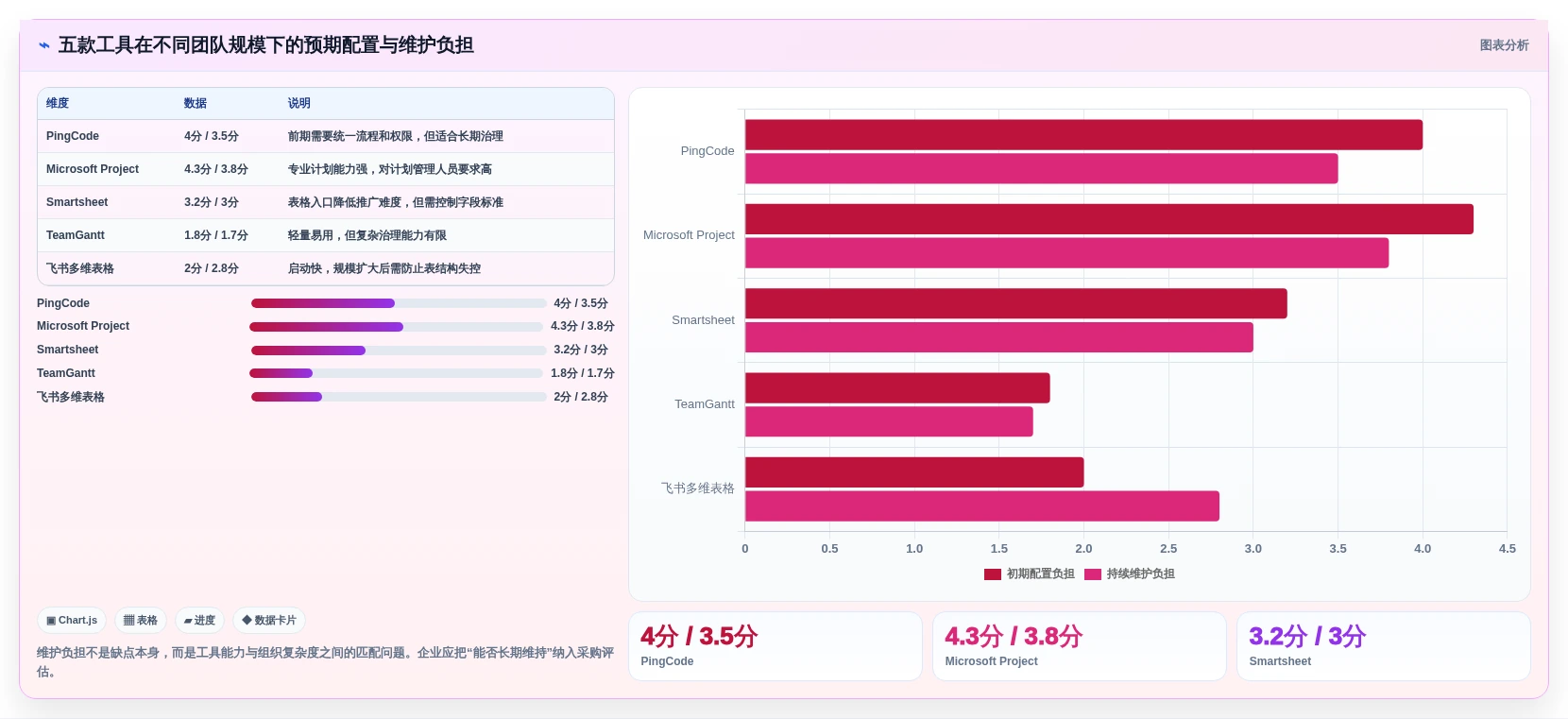Viewport: 1568px width, 719px height.
Task: Click description 轻量易用，但复杂治理能力有限
Action: (367, 235)
